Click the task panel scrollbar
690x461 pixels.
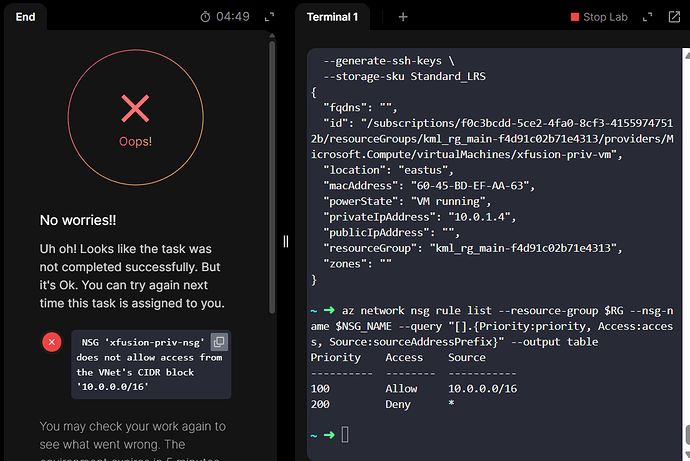(272, 150)
